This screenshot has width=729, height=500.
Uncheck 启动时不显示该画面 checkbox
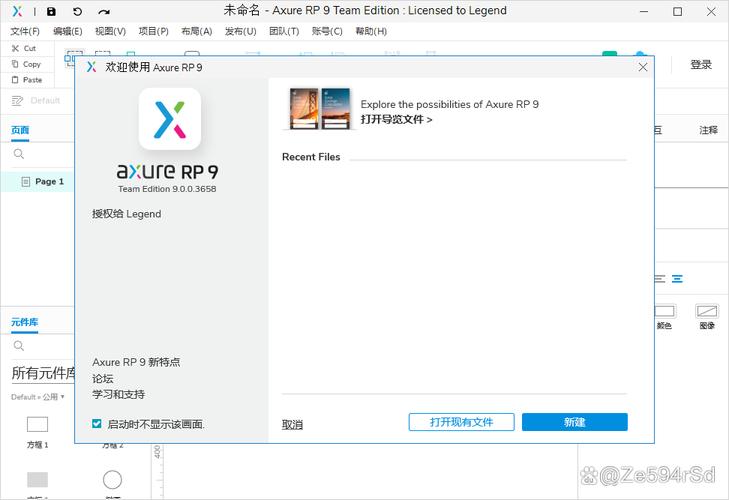(97, 424)
